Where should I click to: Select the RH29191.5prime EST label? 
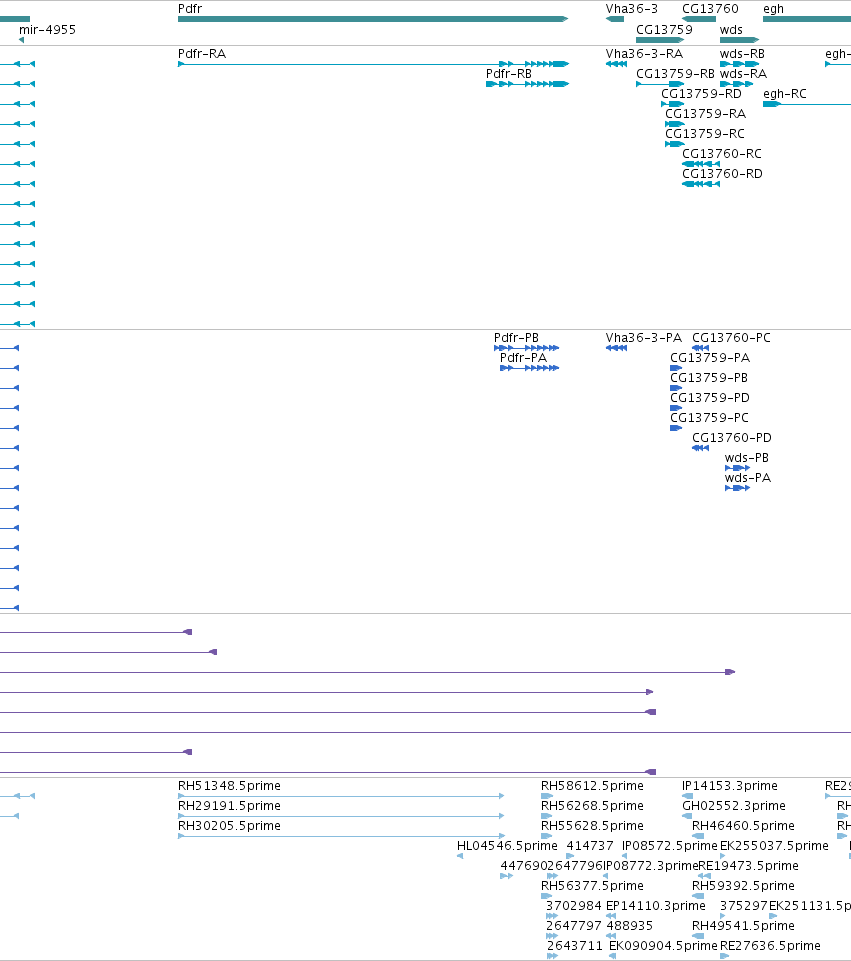click(x=229, y=805)
